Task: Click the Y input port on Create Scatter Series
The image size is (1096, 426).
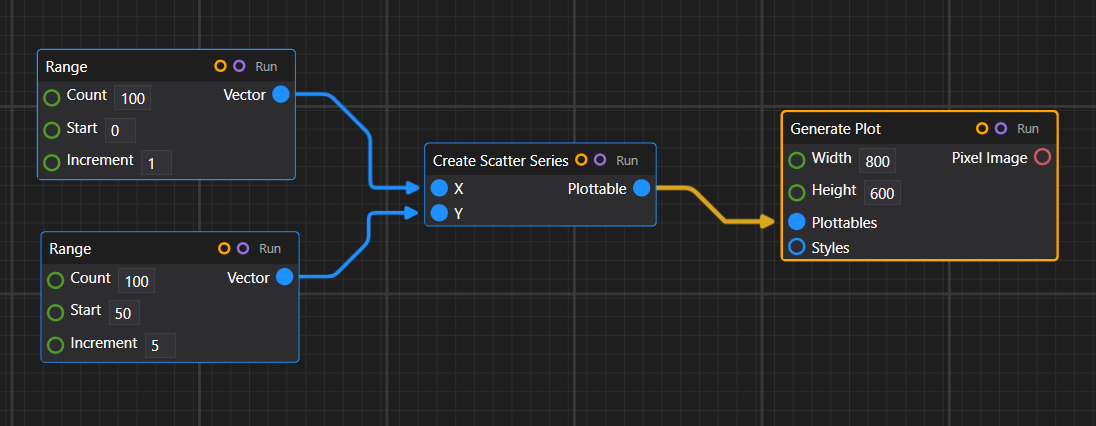Action: click(439, 213)
